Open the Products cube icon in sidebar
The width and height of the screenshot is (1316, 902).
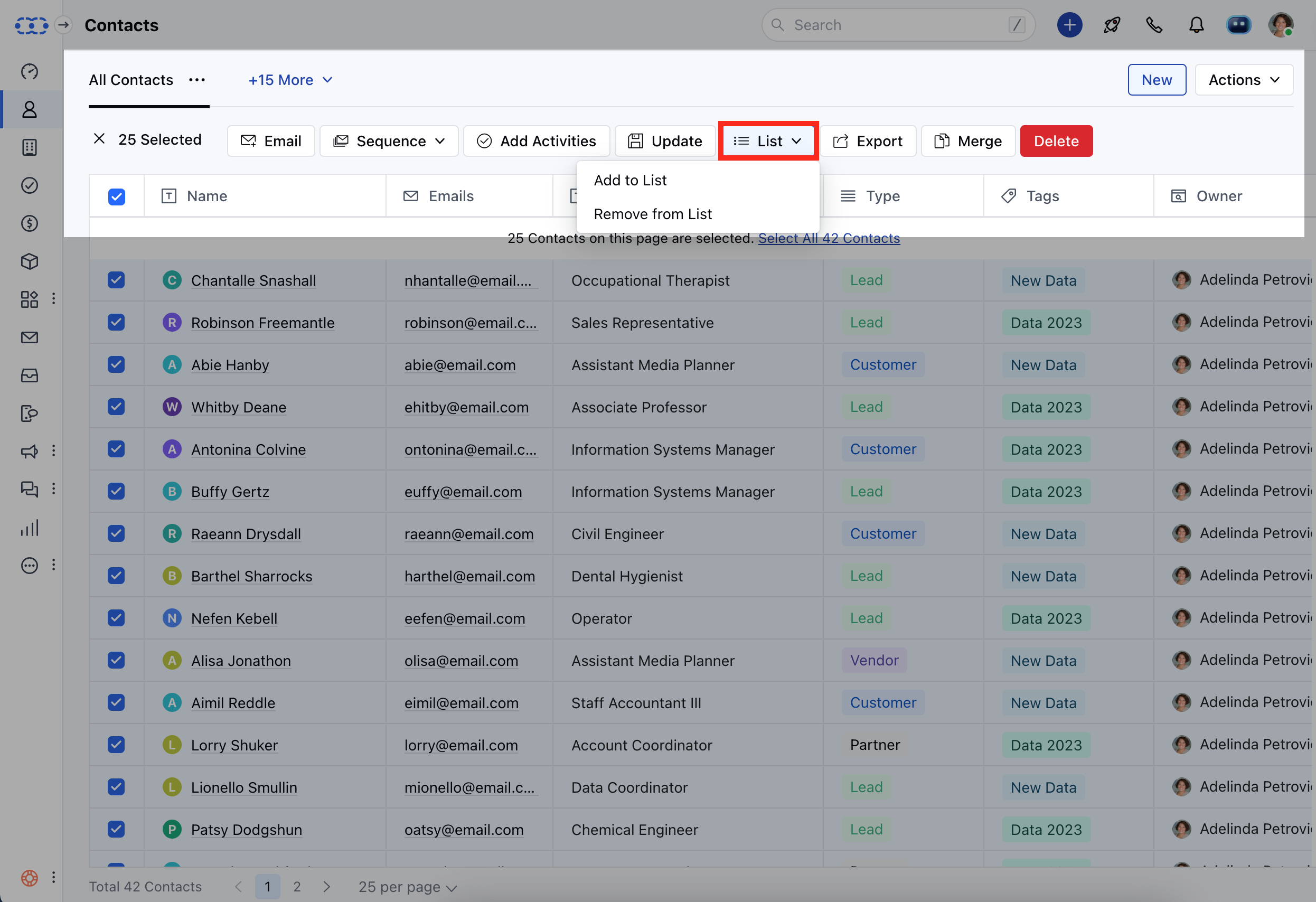30,261
